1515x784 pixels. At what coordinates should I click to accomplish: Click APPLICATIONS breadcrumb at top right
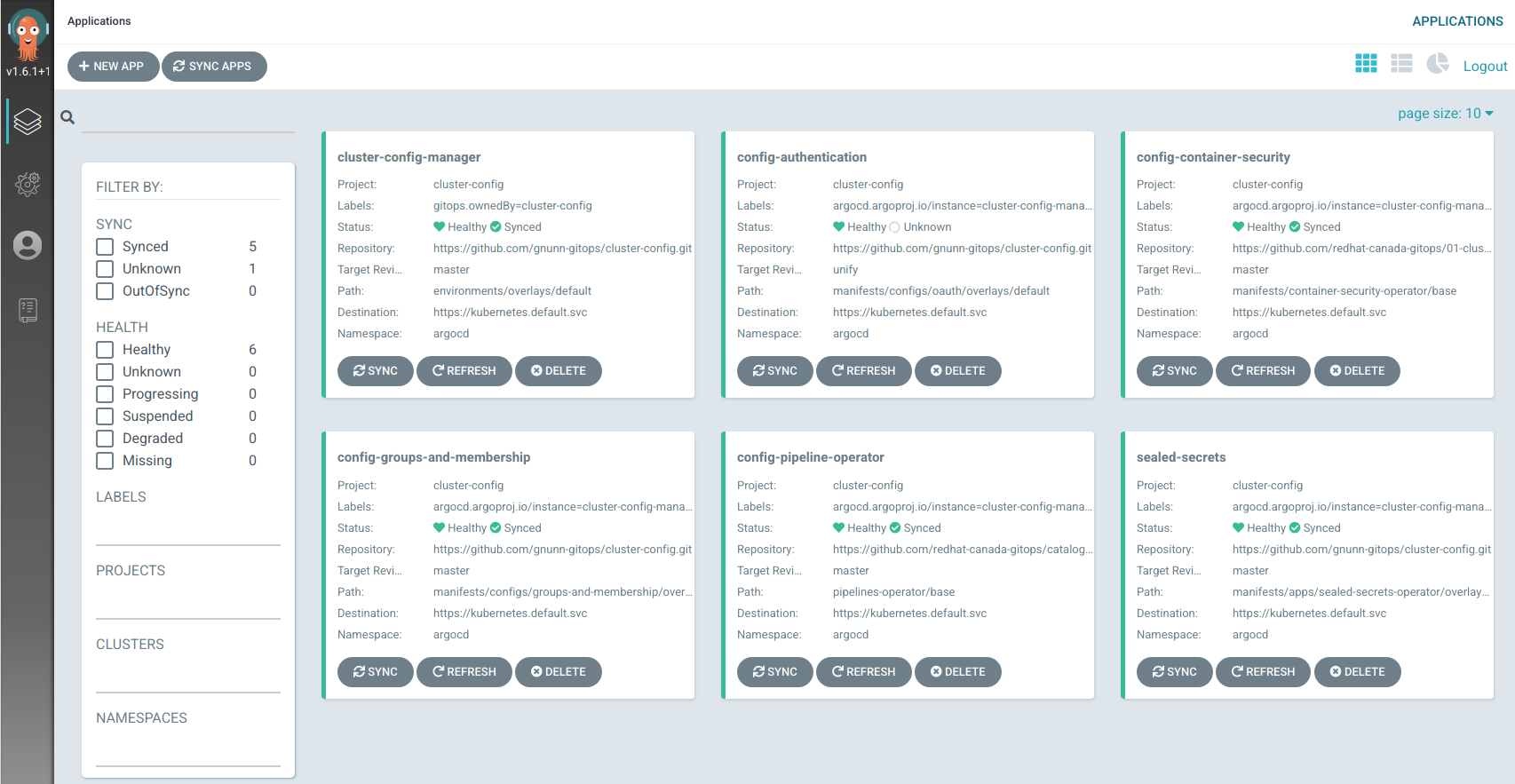point(1457,21)
